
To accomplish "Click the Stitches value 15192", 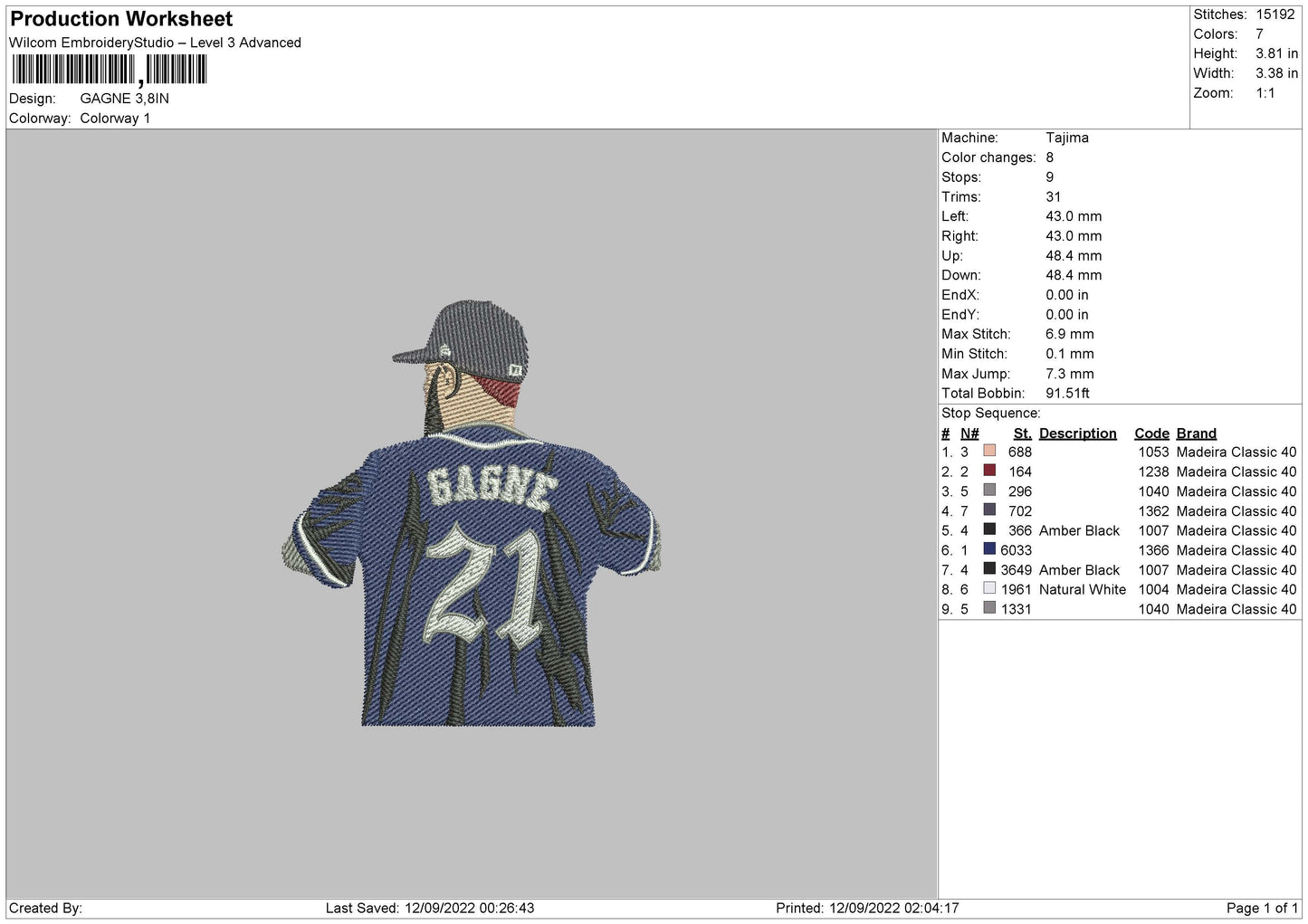I will [x=1275, y=14].
